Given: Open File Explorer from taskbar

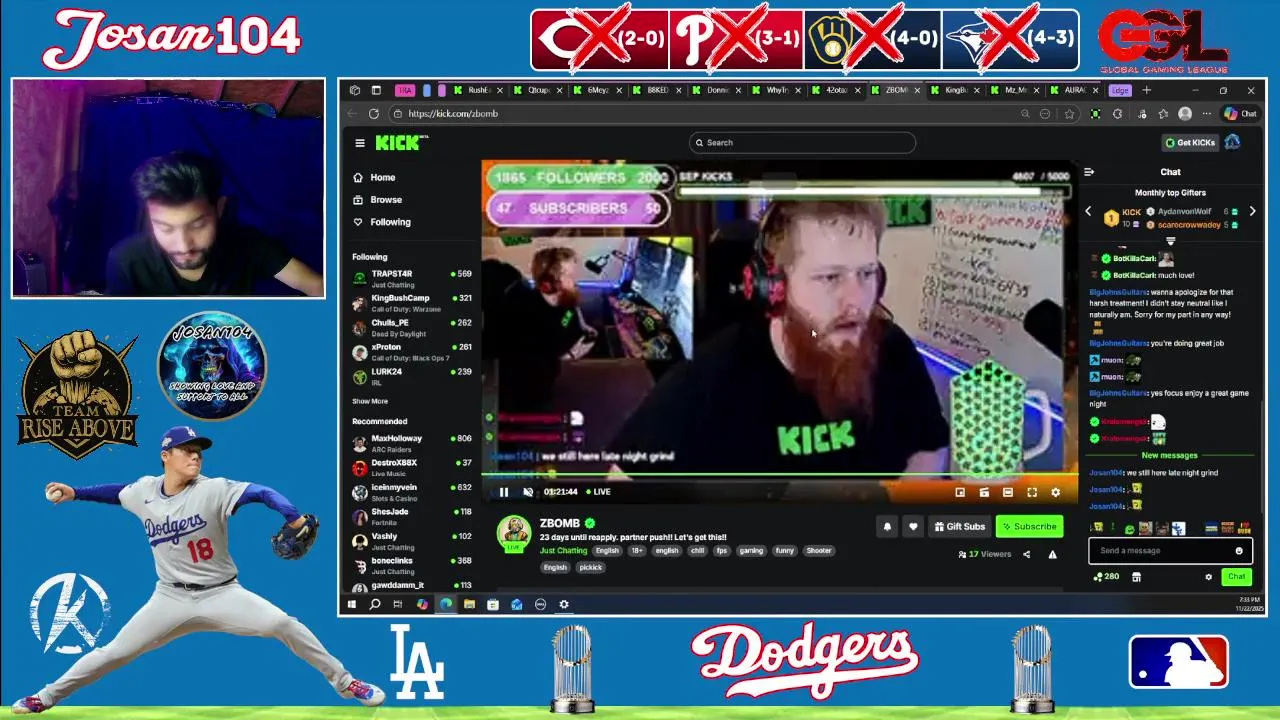Looking at the screenshot, I should tap(469, 604).
